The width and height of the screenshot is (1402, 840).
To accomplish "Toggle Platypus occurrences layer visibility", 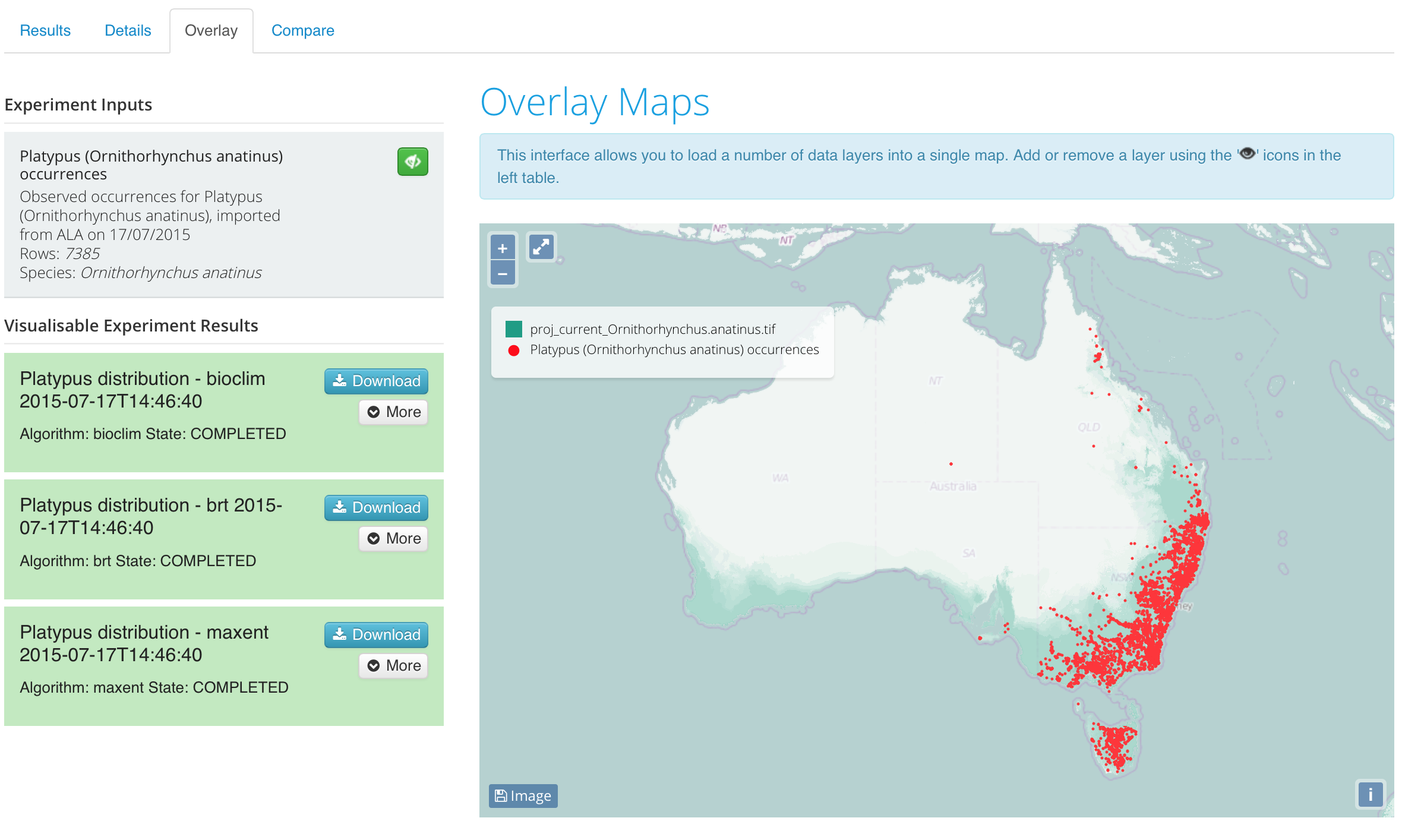I will [412, 161].
